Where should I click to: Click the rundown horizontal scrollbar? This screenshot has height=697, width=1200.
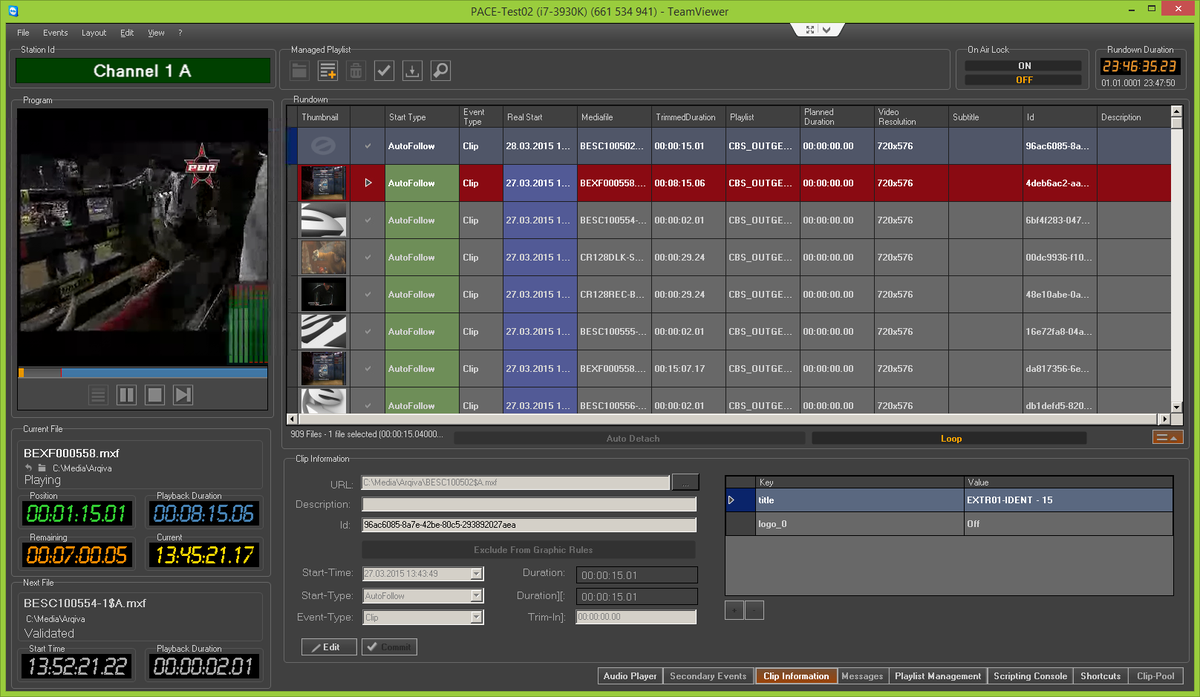[x=729, y=419]
